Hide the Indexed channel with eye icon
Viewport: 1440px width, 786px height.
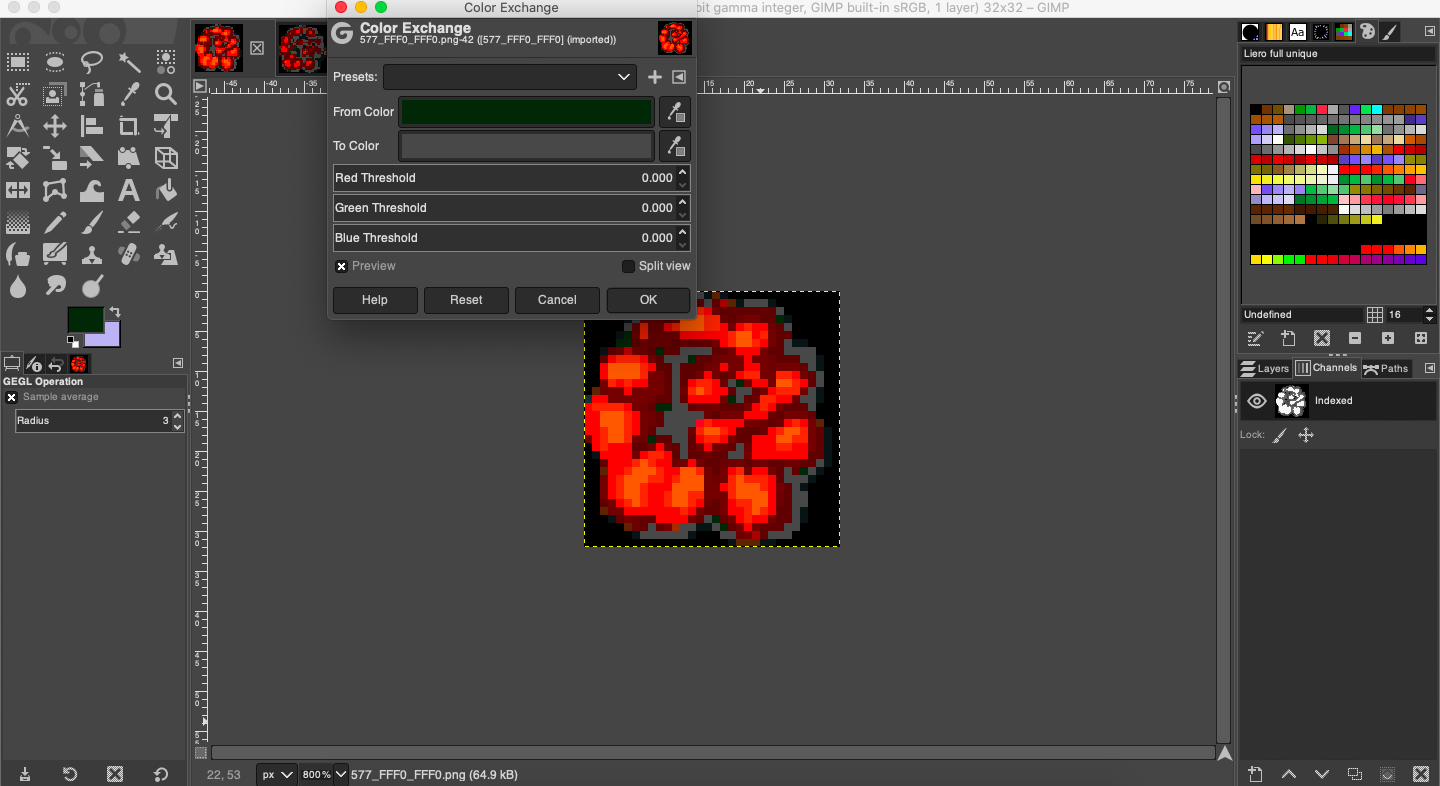point(1257,401)
